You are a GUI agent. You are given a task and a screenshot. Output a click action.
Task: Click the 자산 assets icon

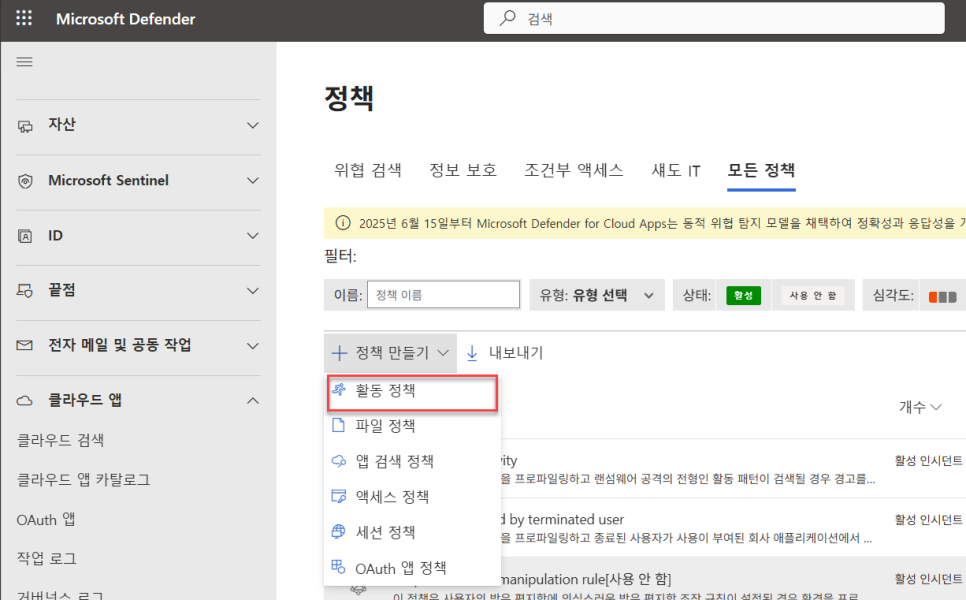pyautogui.click(x=25, y=126)
